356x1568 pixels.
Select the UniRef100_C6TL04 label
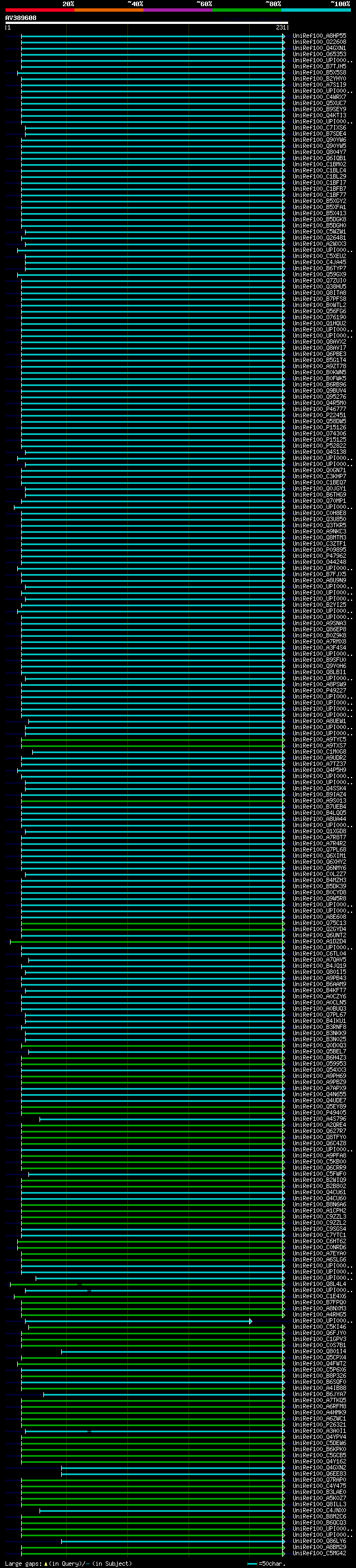[x=319, y=953]
